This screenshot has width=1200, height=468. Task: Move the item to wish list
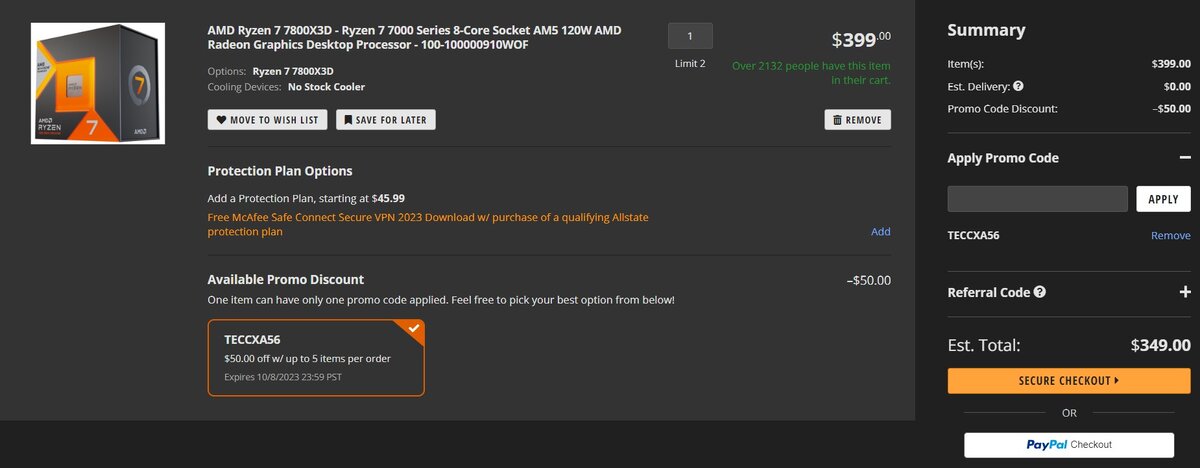(x=267, y=120)
